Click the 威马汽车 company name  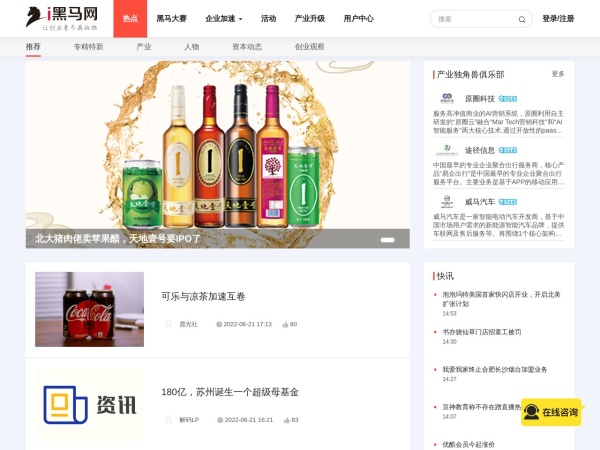pyautogui.click(x=480, y=202)
